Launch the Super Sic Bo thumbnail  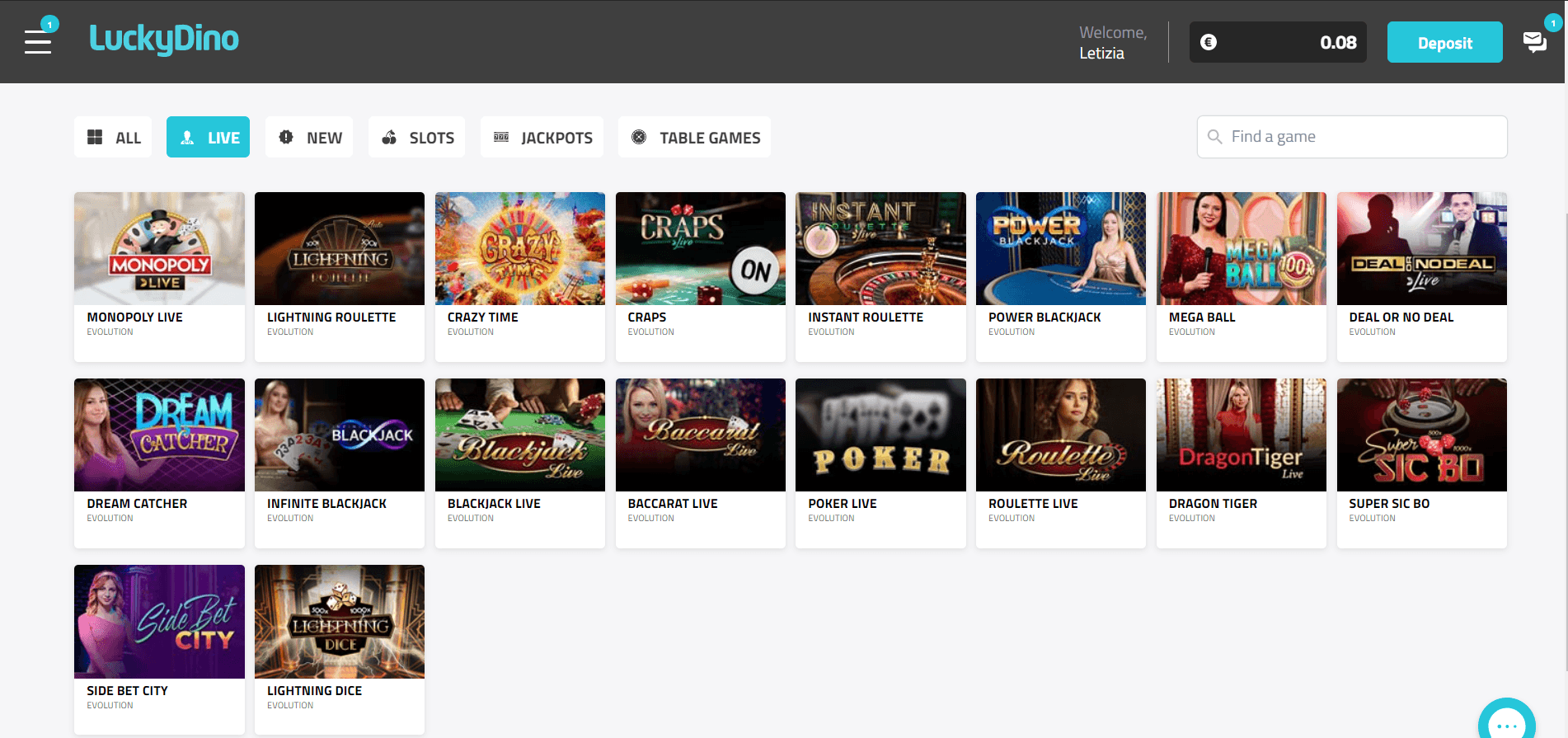[x=1422, y=435]
